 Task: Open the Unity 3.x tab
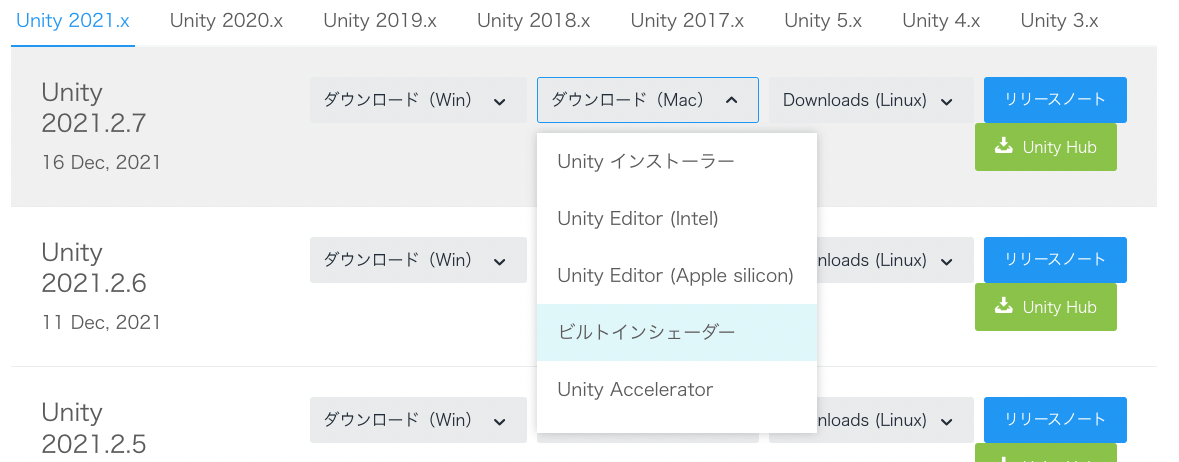tap(1059, 21)
